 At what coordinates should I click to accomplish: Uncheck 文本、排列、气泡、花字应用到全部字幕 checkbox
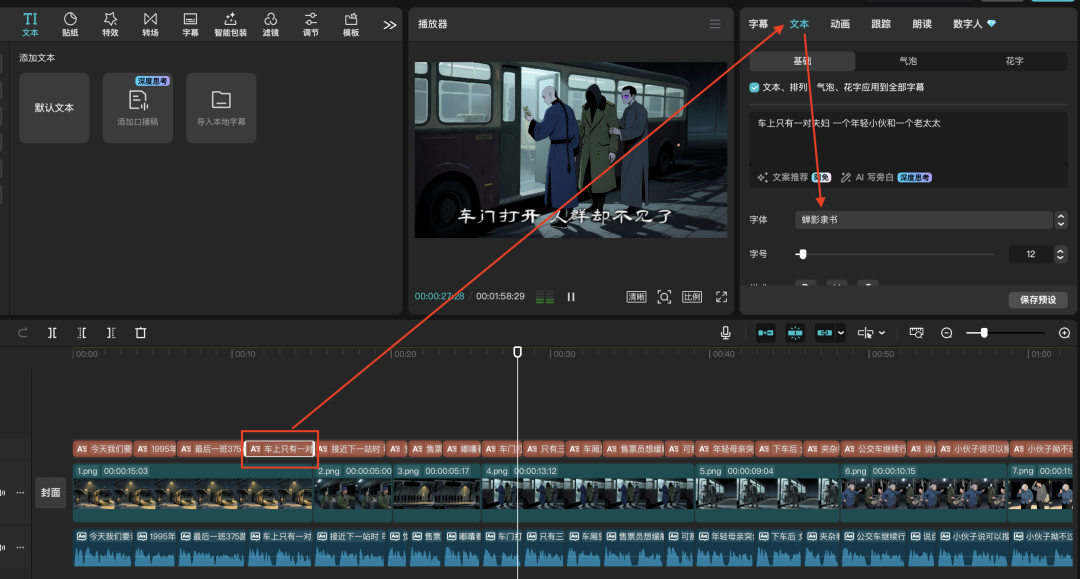(x=755, y=88)
